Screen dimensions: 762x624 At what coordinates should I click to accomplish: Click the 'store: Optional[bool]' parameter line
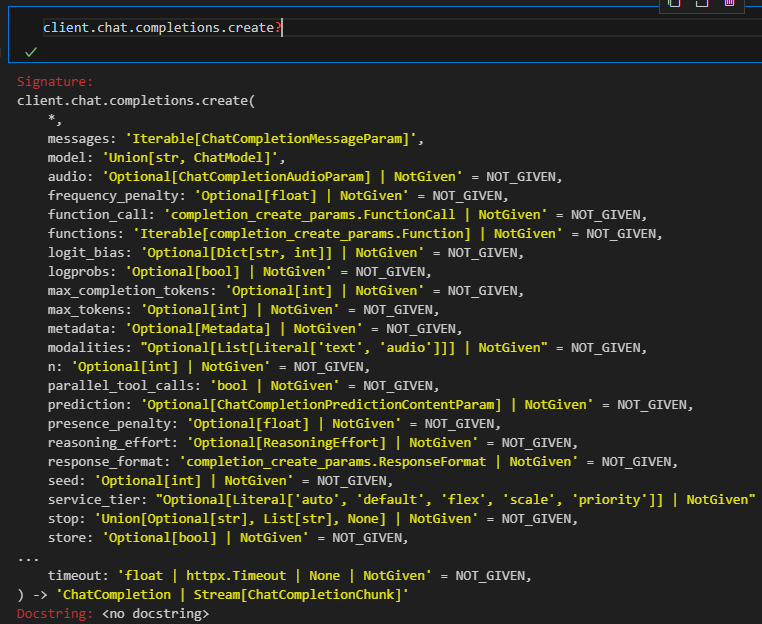tap(228, 537)
